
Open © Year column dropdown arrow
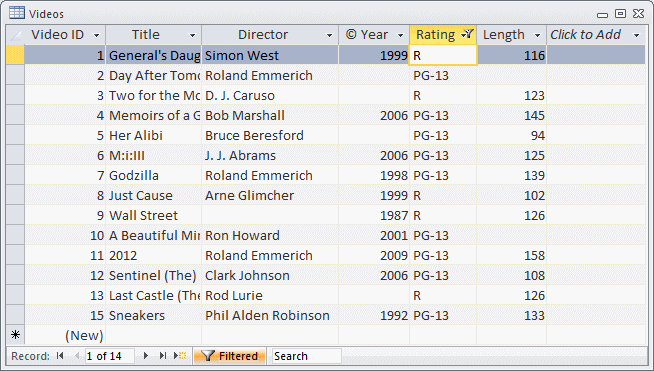click(400, 35)
